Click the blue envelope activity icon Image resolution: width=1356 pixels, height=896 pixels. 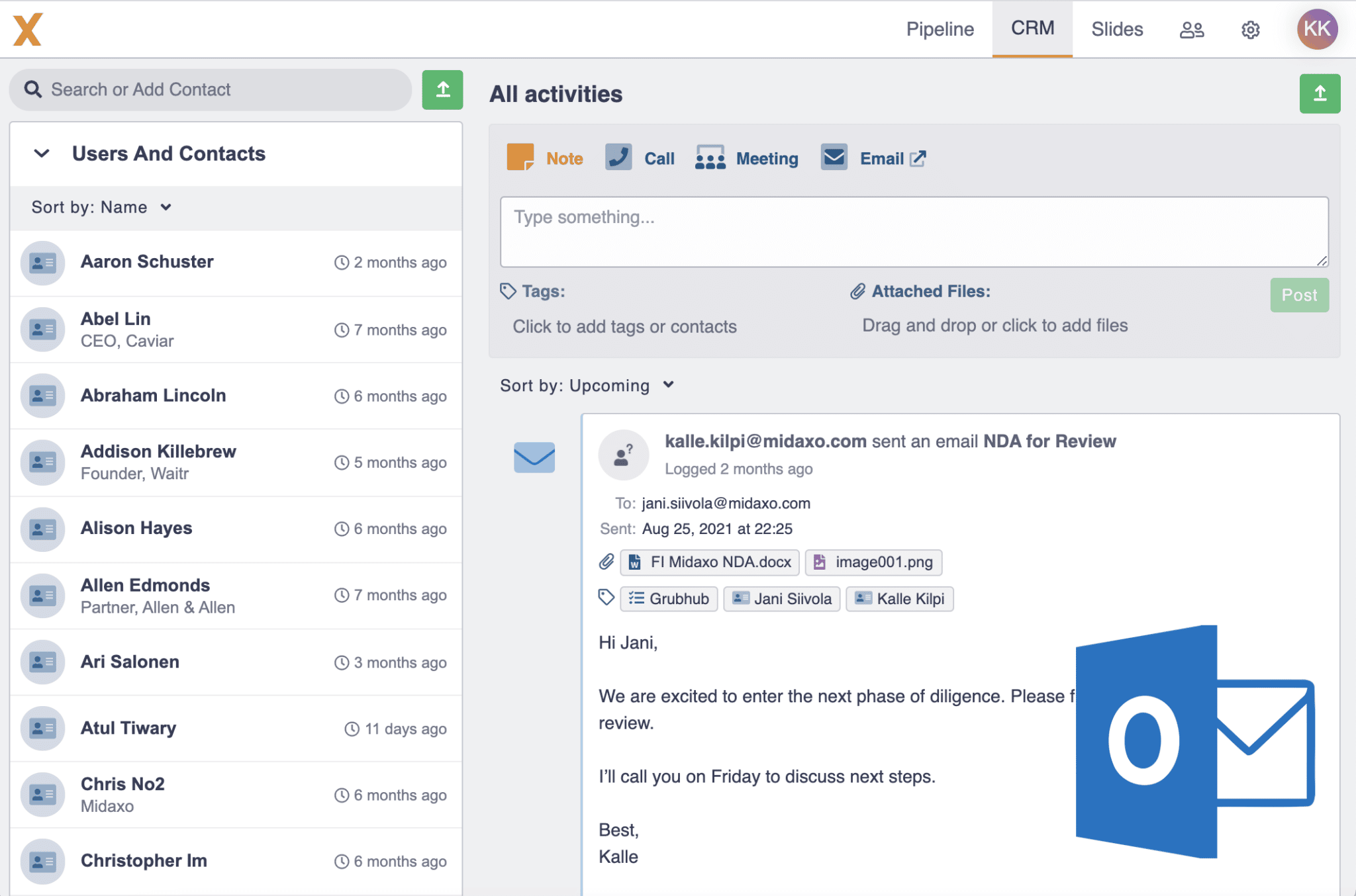534,457
